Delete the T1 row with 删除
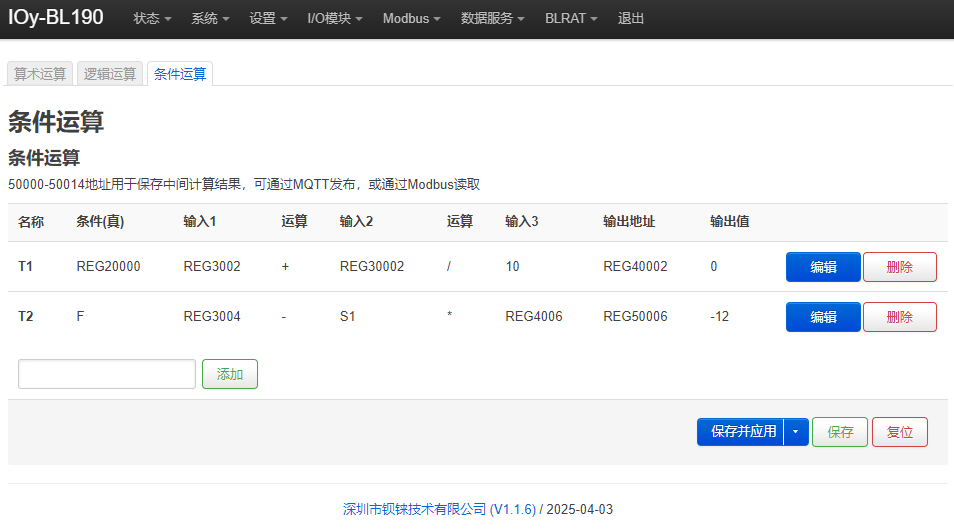954x529 pixels. point(899,267)
